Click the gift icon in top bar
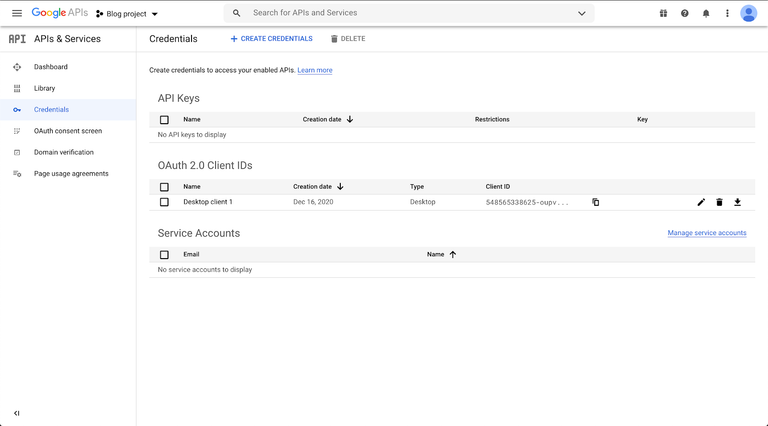Image resolution: width=768 pixels, height=426 pixels. coord(663,13)
